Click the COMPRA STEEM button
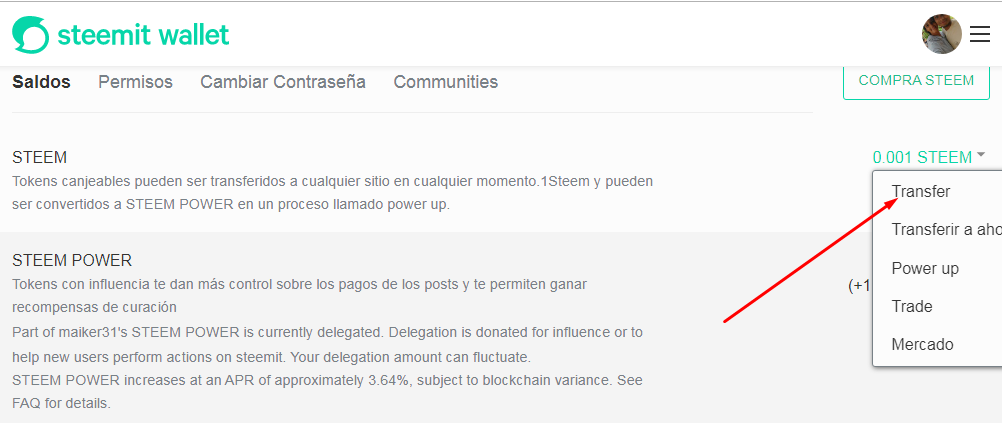The height and width of the screenshot is (423, 1002). pyautogui.click(x=916, y=81)
